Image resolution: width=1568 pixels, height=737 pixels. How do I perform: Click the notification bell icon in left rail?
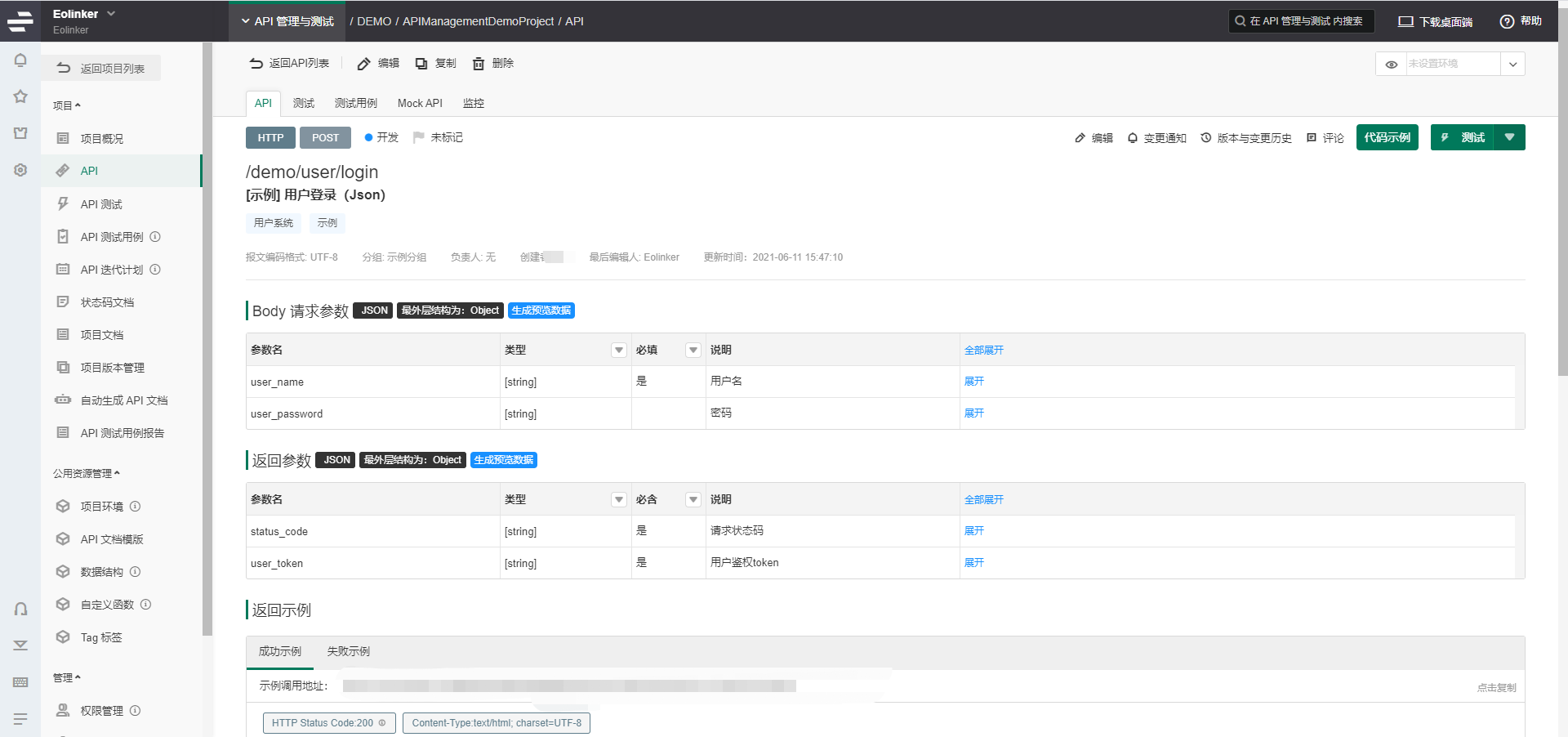(x=20, y=60)
